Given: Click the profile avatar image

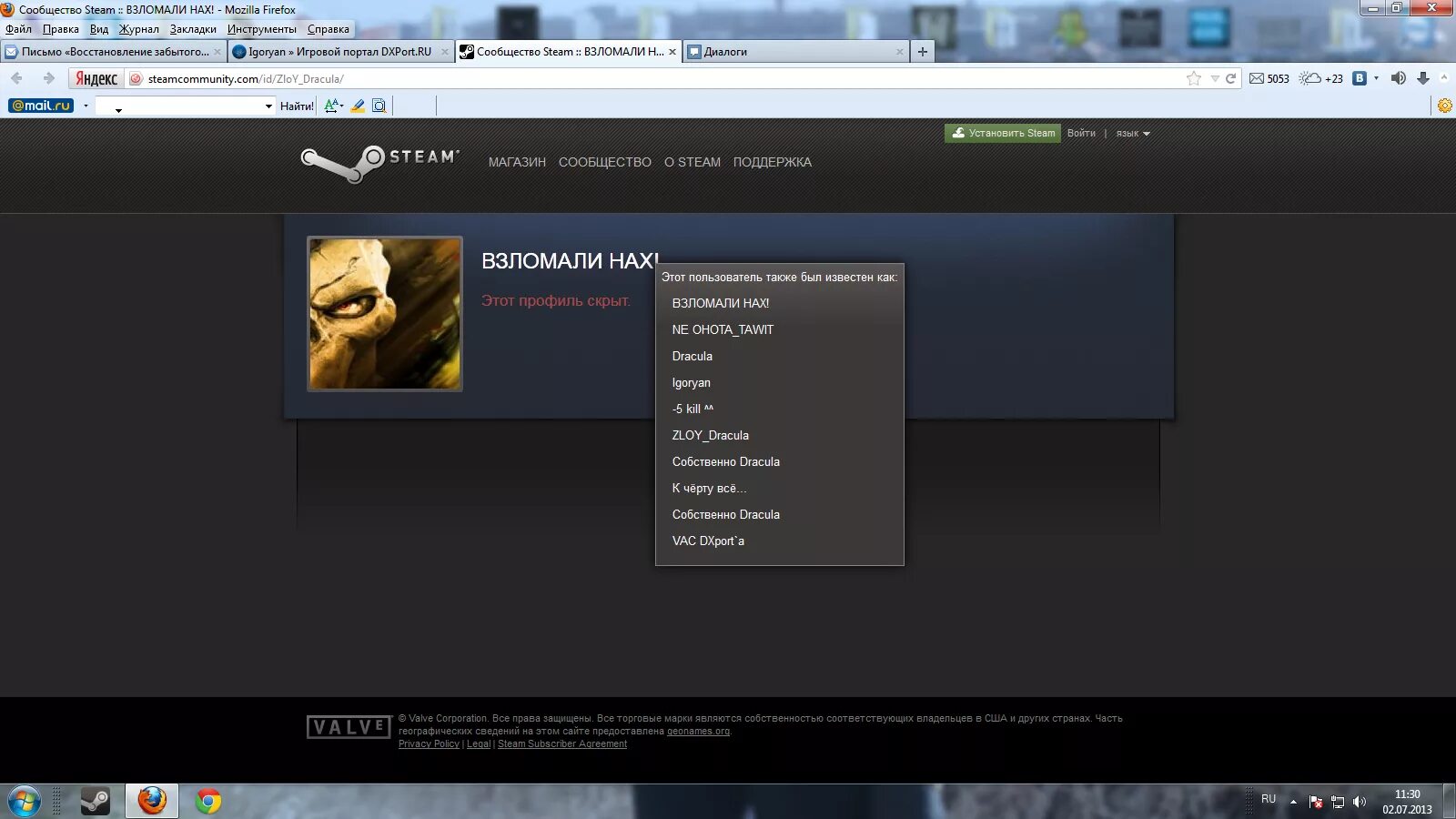Looking at the screenshot, I should [385, 314].
